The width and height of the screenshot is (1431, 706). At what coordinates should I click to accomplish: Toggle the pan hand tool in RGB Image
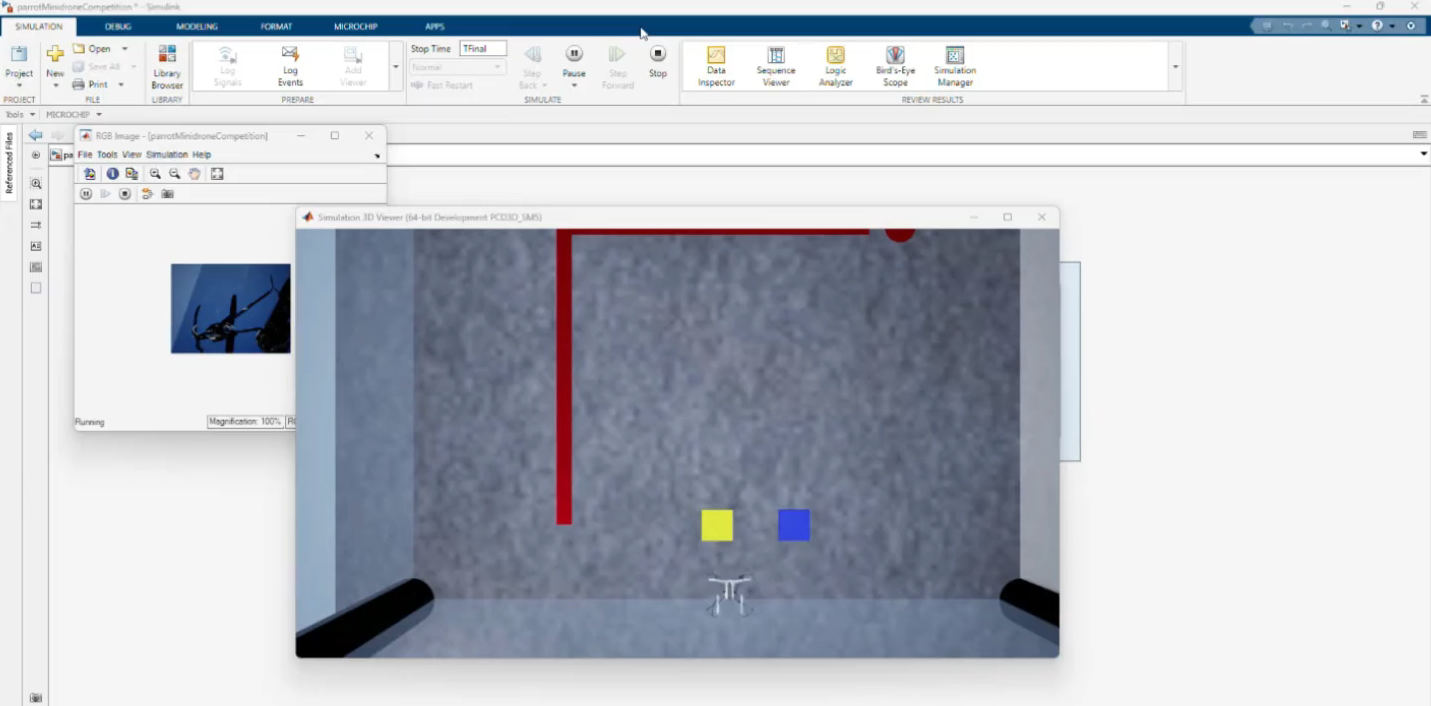(x=194, y=174)
